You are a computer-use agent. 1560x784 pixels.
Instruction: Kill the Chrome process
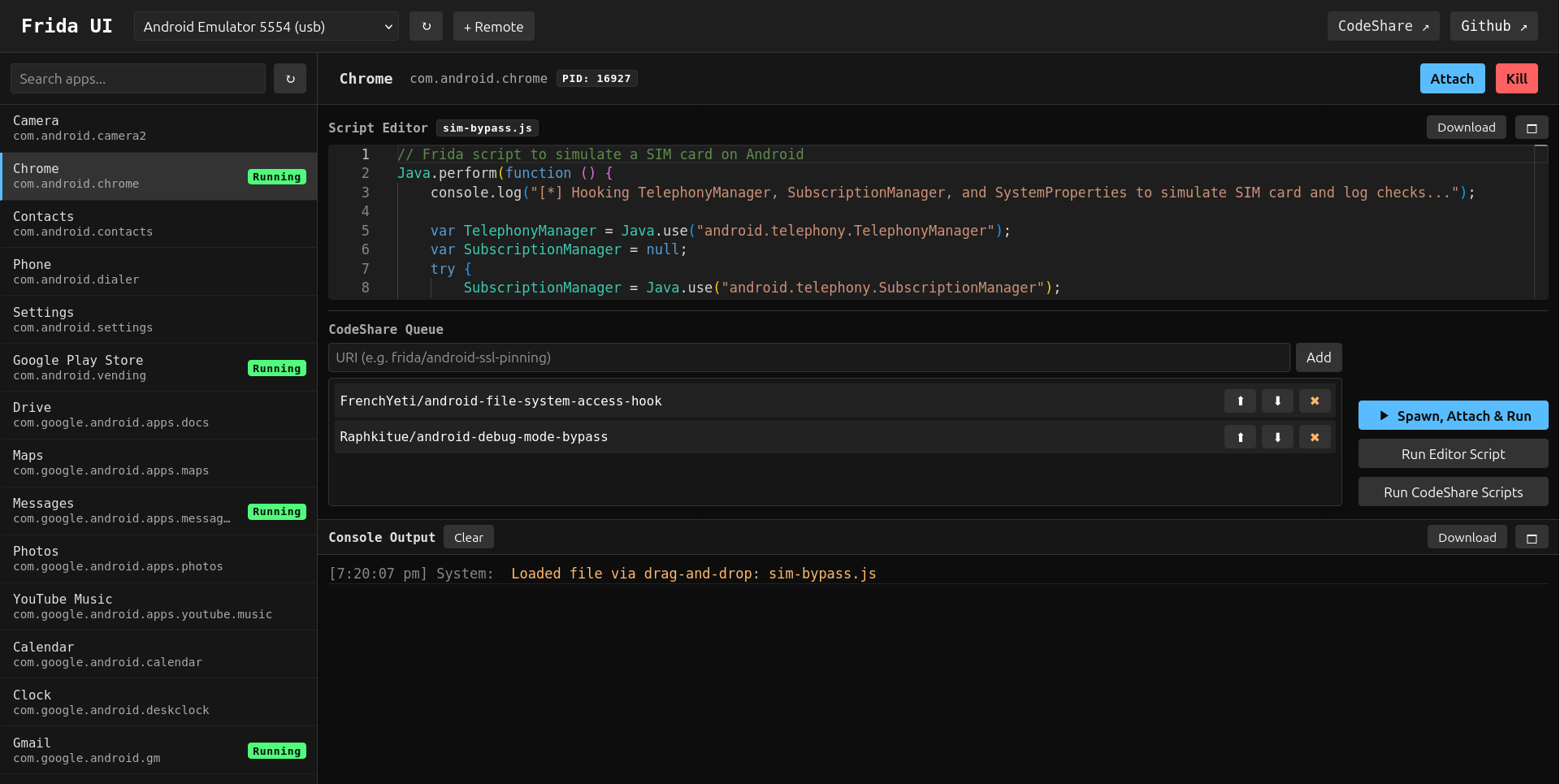(x=1516, y=79)
